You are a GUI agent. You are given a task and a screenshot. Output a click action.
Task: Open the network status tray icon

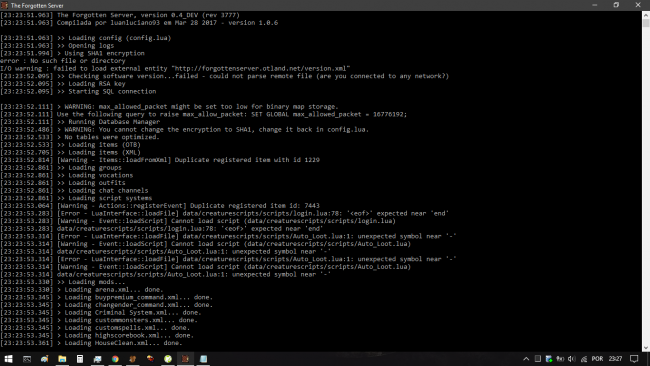pyautogui.click(x=584, y=359)
